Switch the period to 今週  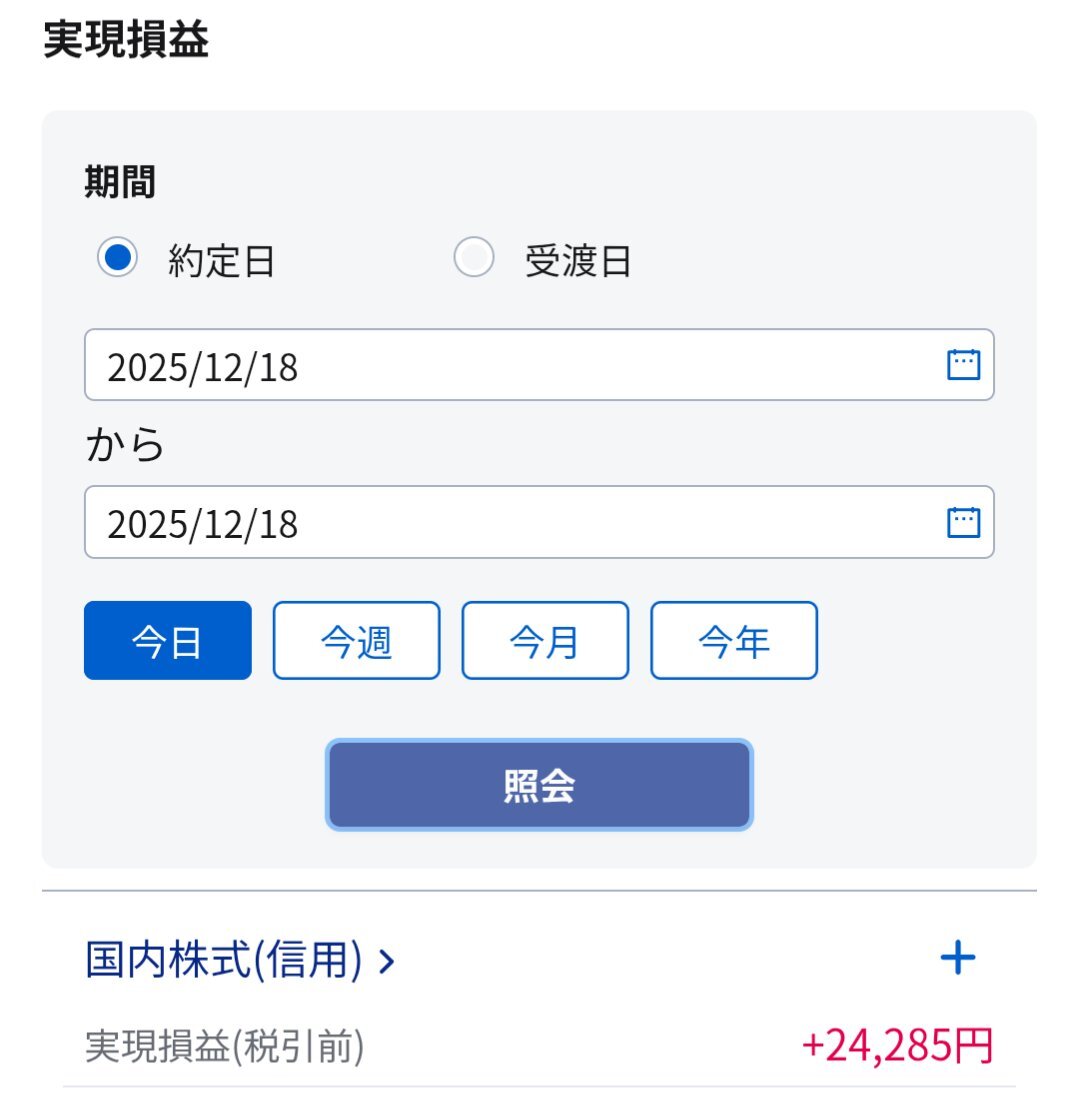pos(356,641)
